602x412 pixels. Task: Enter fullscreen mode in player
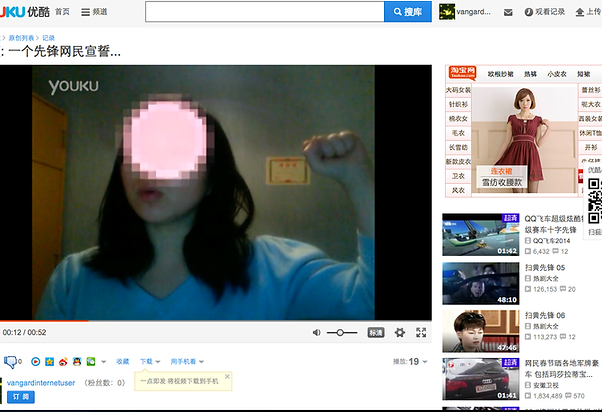pos(421,333)
